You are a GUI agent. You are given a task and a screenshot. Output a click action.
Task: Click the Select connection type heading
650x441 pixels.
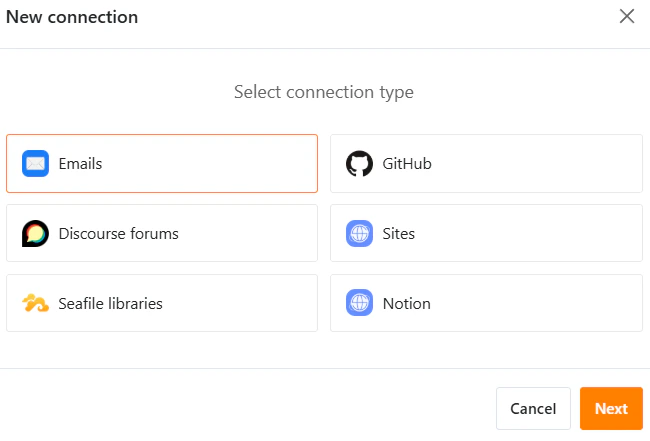(324, 92)
